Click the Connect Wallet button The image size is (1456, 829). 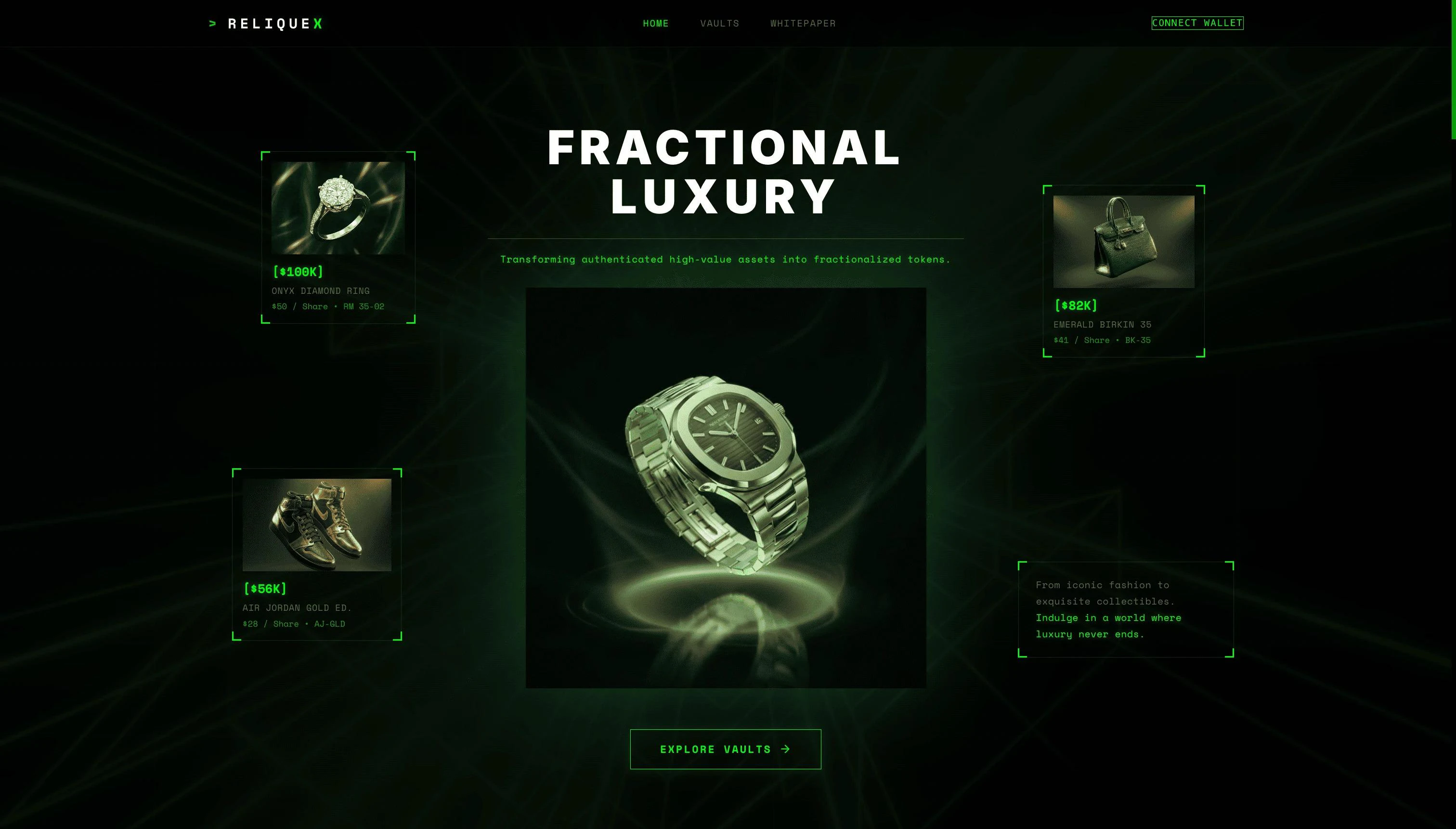coord(1197,23)
